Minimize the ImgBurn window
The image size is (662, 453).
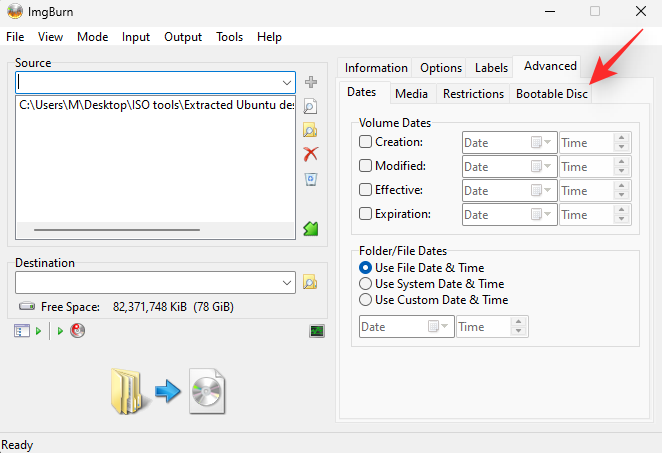[550, 11]
